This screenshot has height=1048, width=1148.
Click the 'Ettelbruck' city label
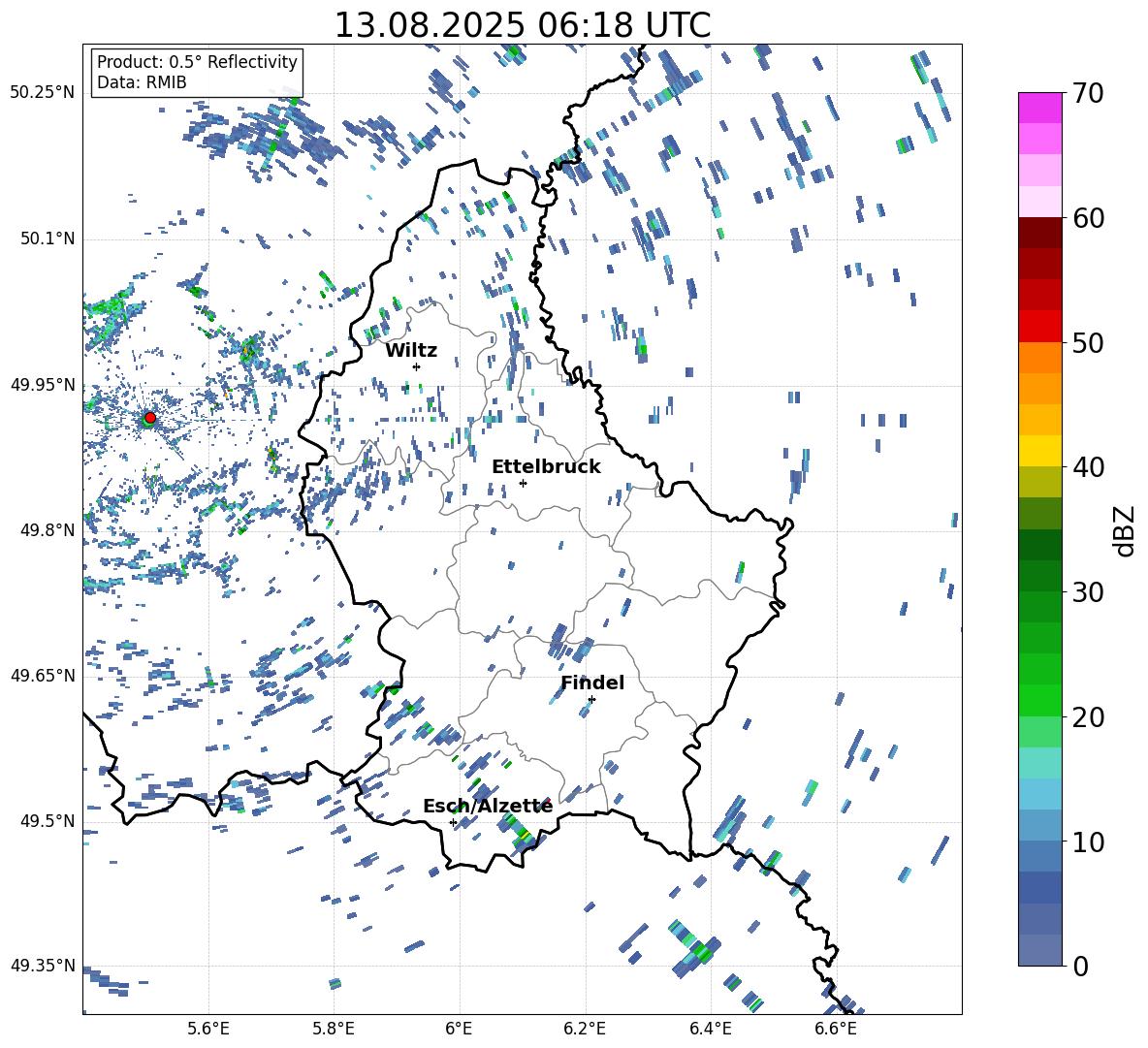(x=546, y=466)
